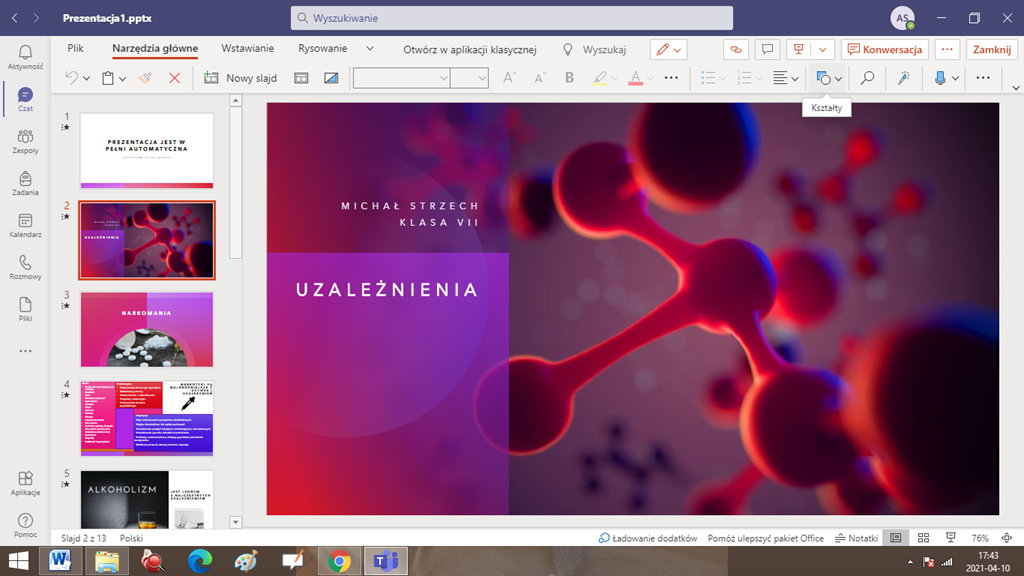This screenshot has width=1024, height=576.
Task: Click Nowy slajd button
Action: tap(241, 78)
